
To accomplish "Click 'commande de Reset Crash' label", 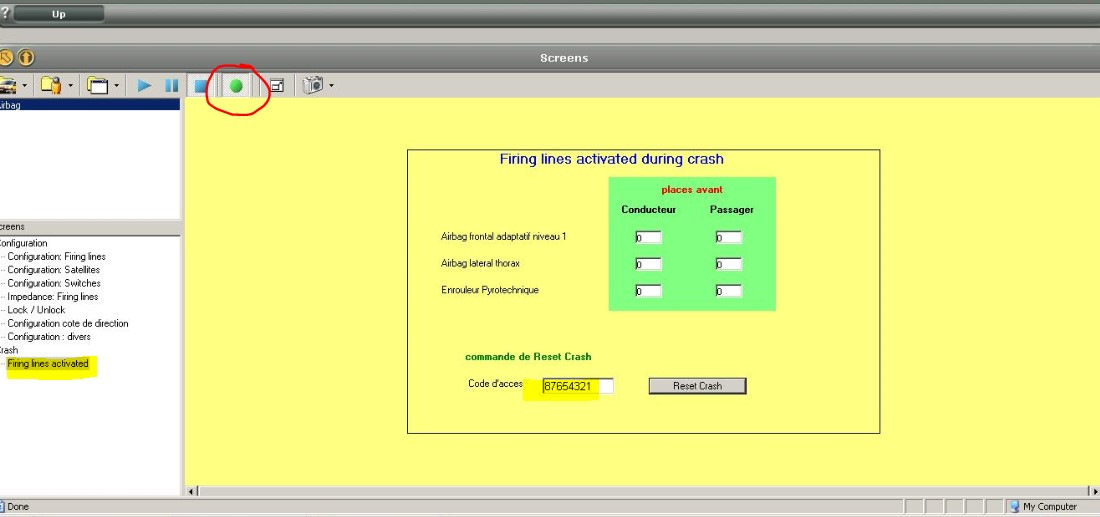I will pyautogui.click(x=528, y=356).
